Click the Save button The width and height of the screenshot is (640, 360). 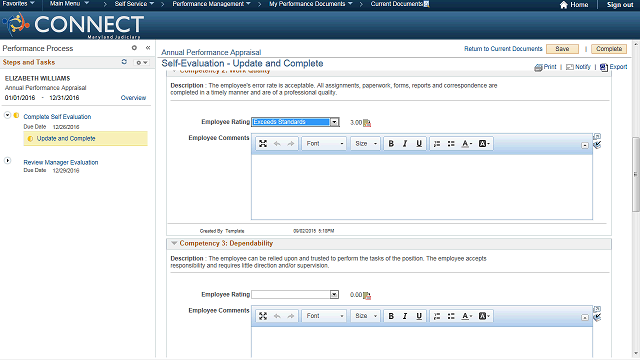coord(562,49)
